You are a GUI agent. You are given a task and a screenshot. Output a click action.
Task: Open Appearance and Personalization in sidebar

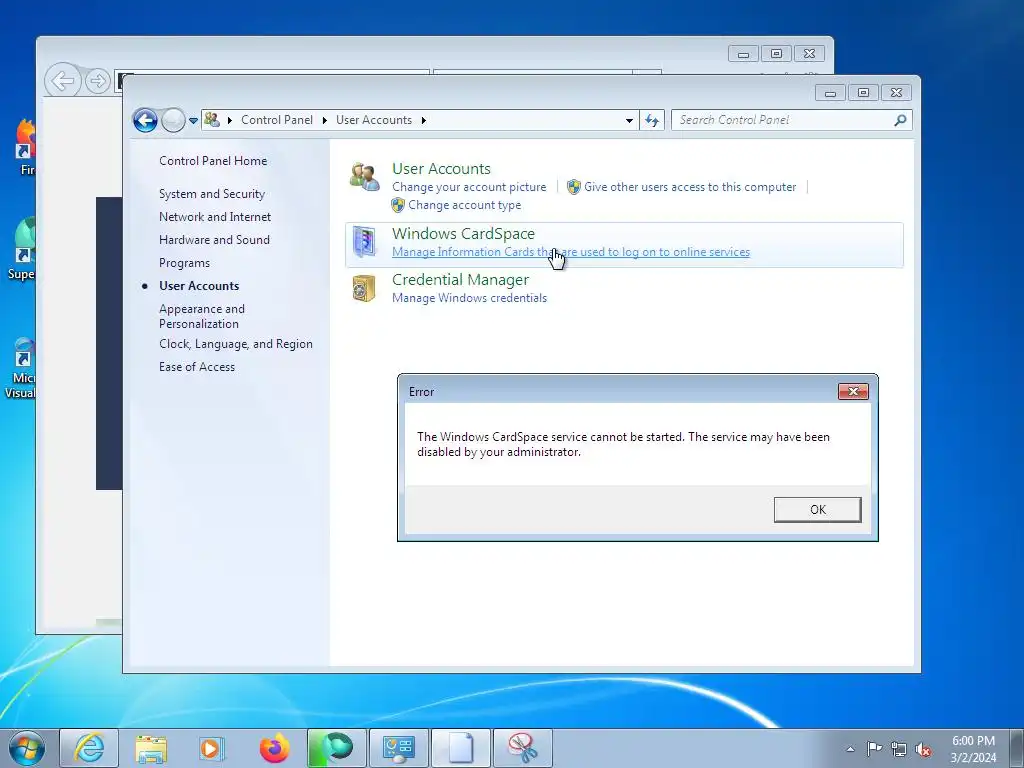click(201, 316)
